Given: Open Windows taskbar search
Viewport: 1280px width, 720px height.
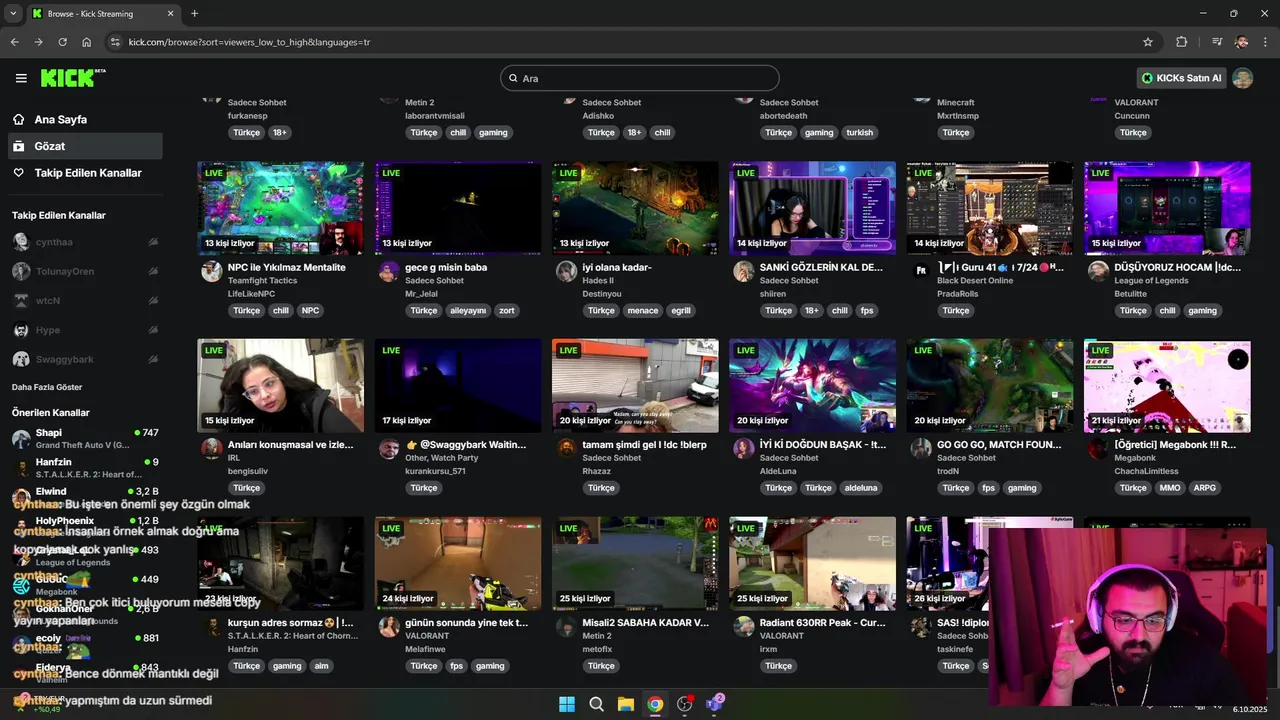Looking at the screenshot, I should point(596,704).
